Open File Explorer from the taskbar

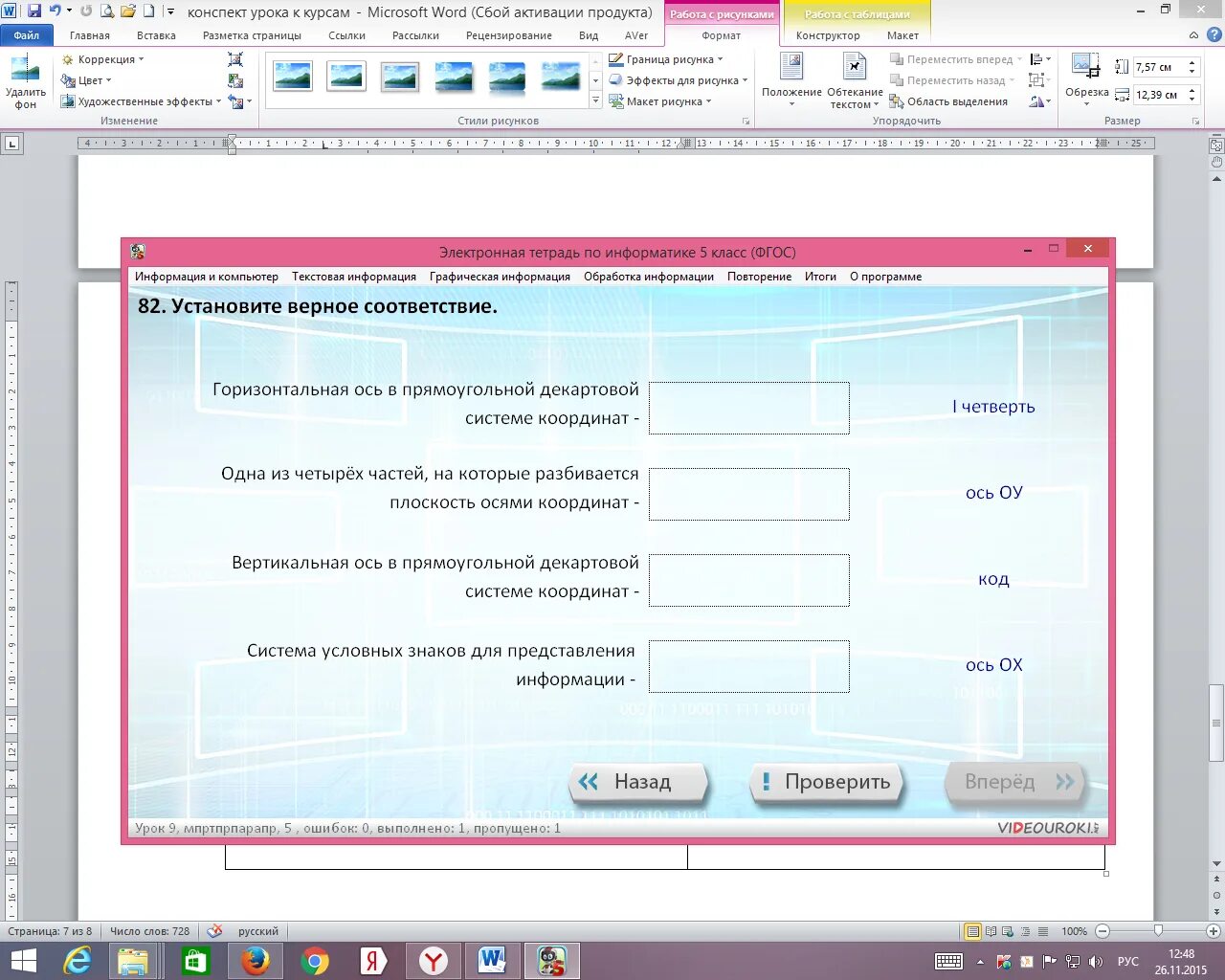pos(134,960)
